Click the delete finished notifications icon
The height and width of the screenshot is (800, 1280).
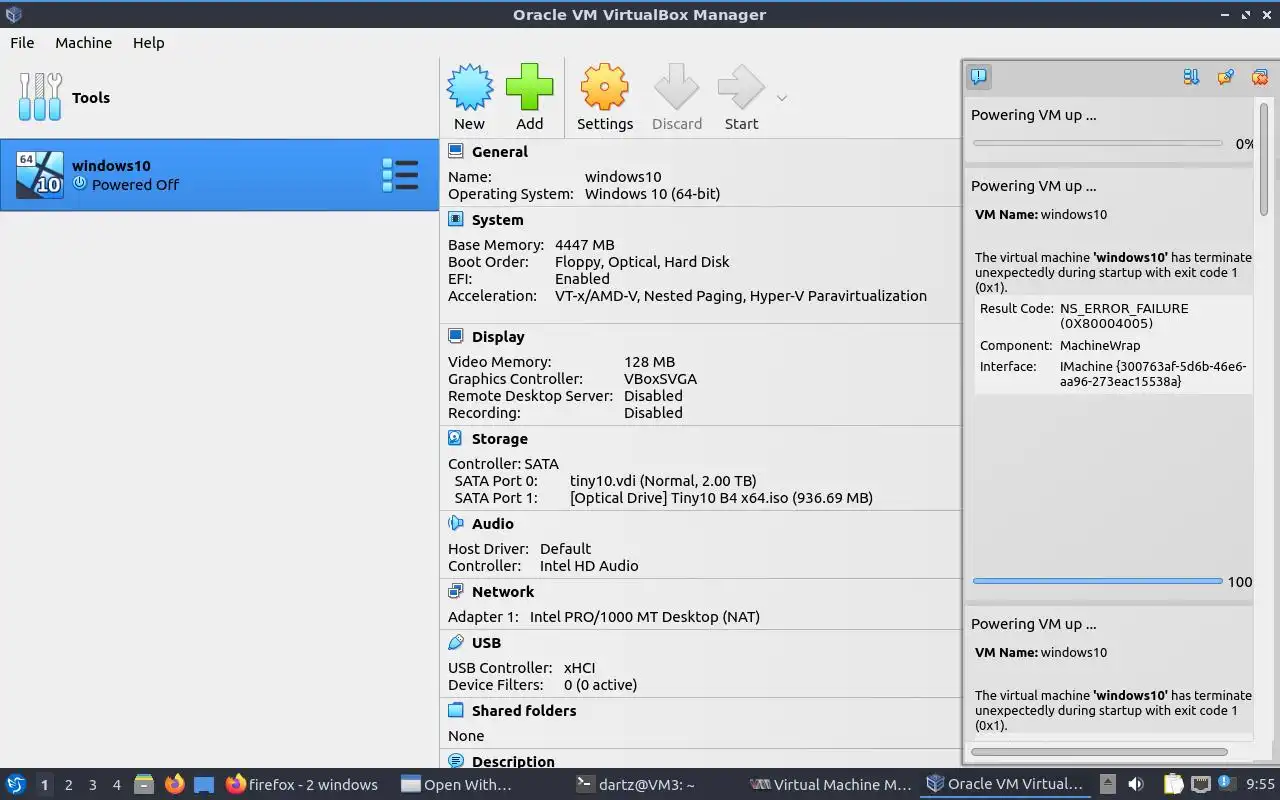[x=1260, y=76]
